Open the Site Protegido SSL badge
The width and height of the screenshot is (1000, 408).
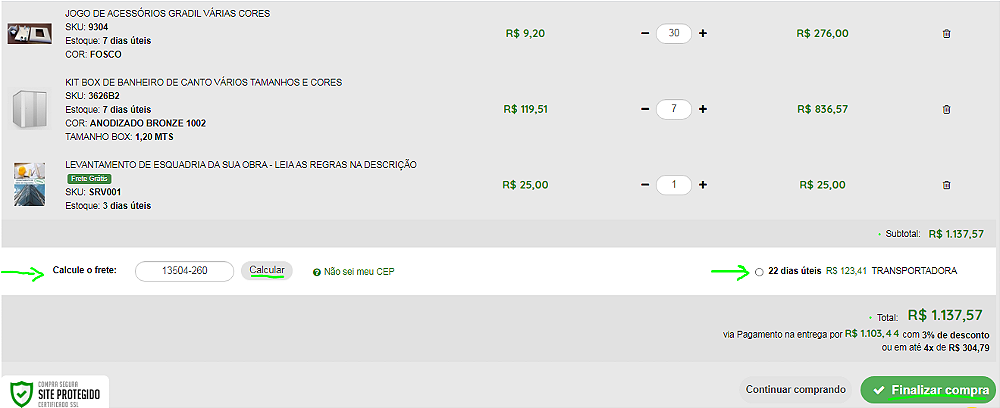(x=55, y=392)
